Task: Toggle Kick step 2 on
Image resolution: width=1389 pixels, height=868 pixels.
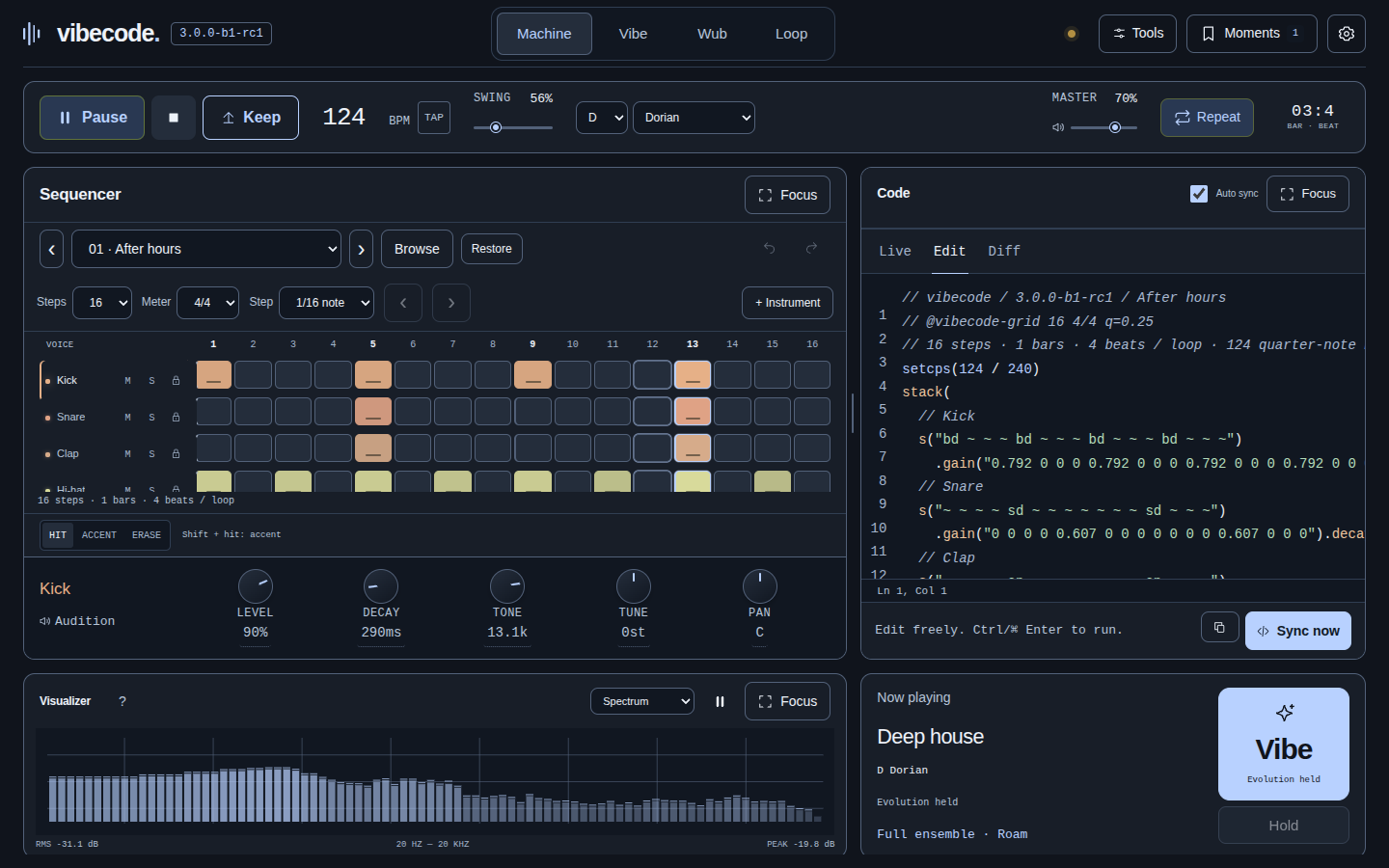Action: click(253, 374)
